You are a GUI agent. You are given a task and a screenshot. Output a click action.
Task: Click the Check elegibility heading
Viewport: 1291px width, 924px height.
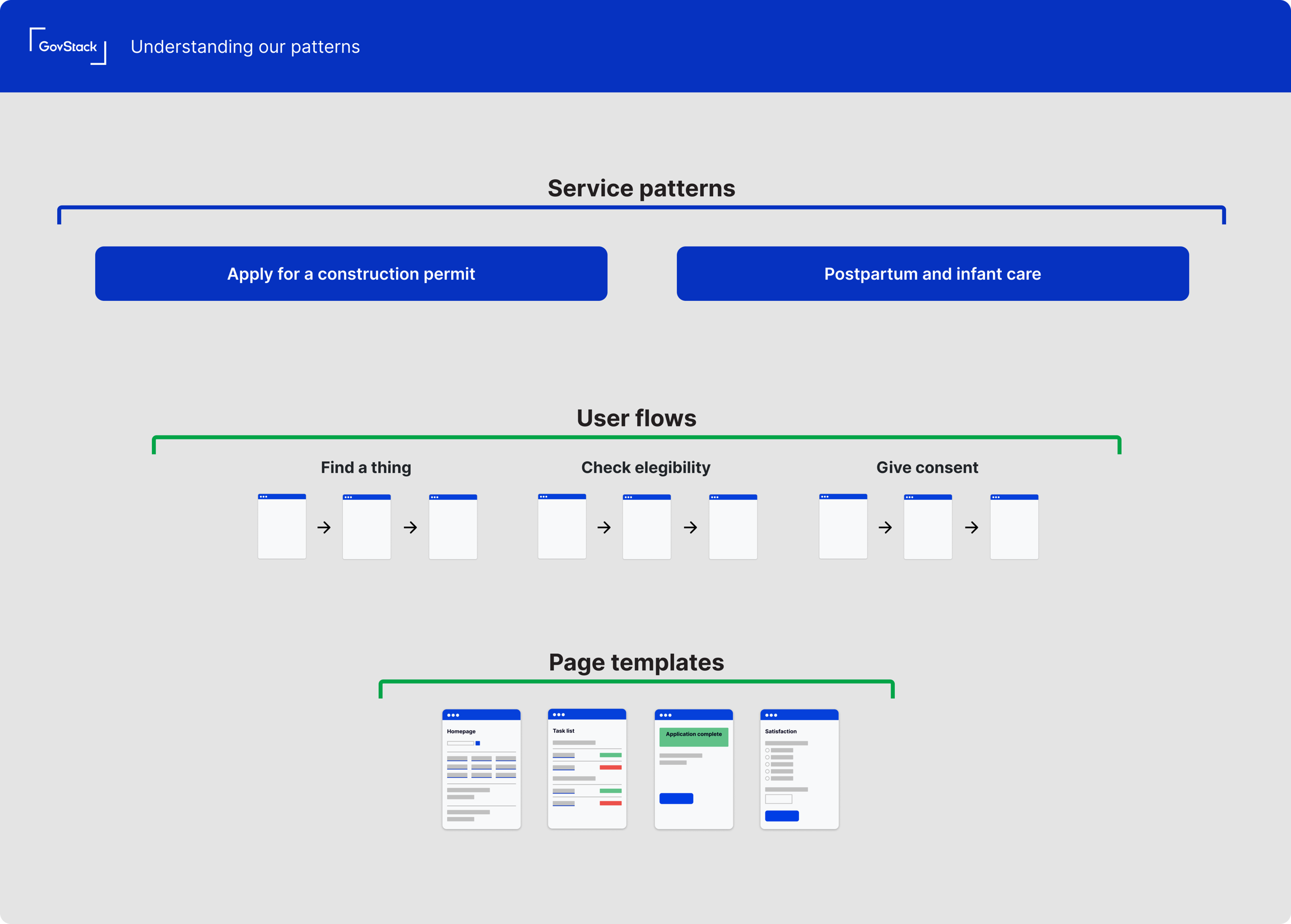point(645,467)
